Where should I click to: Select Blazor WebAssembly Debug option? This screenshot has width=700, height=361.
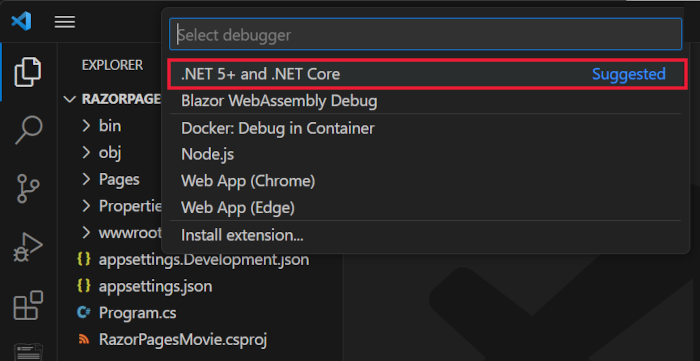pyautogui.click(x=425, y=101)
